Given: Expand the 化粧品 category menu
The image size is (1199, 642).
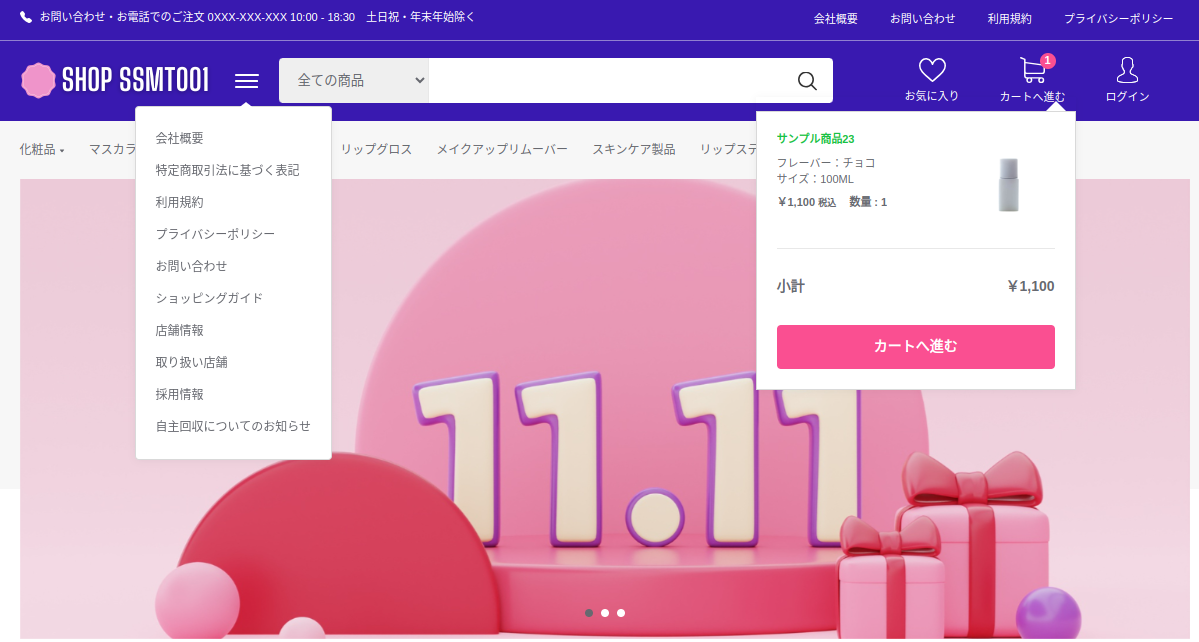Looking at the screenshot, I should (x=42, y=150).
